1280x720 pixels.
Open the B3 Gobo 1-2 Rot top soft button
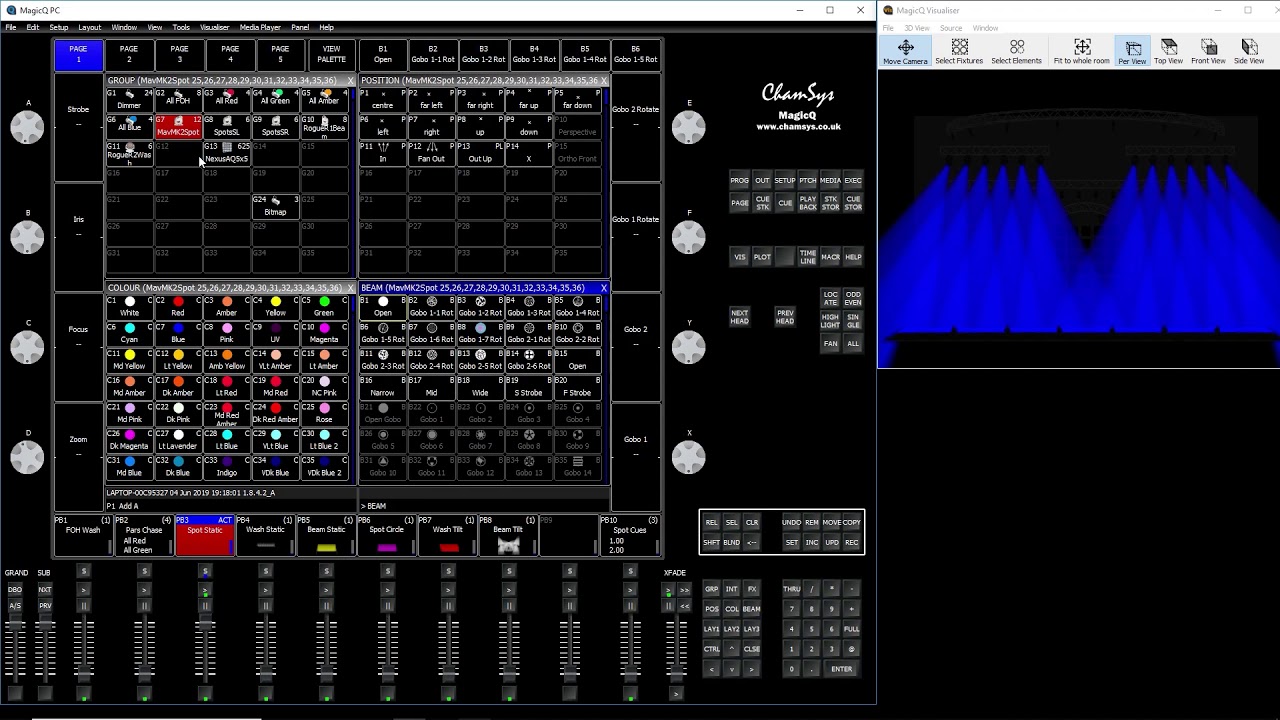tap(483, 54)
